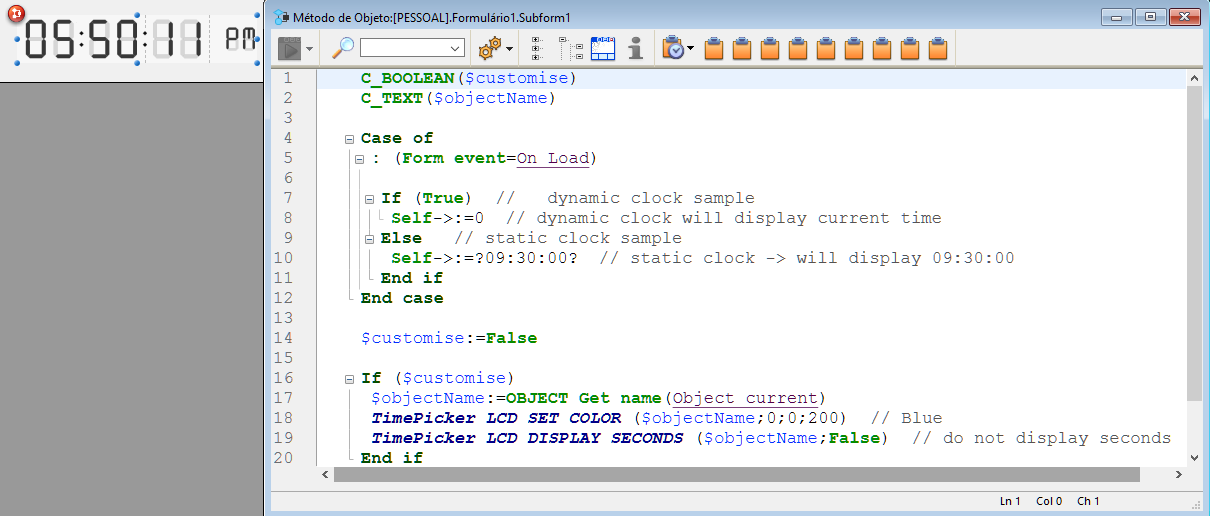Viewport: 1210px width, 516px height.
Task: Click the seventh orange clipboard icon
Action: coord(882,48)
